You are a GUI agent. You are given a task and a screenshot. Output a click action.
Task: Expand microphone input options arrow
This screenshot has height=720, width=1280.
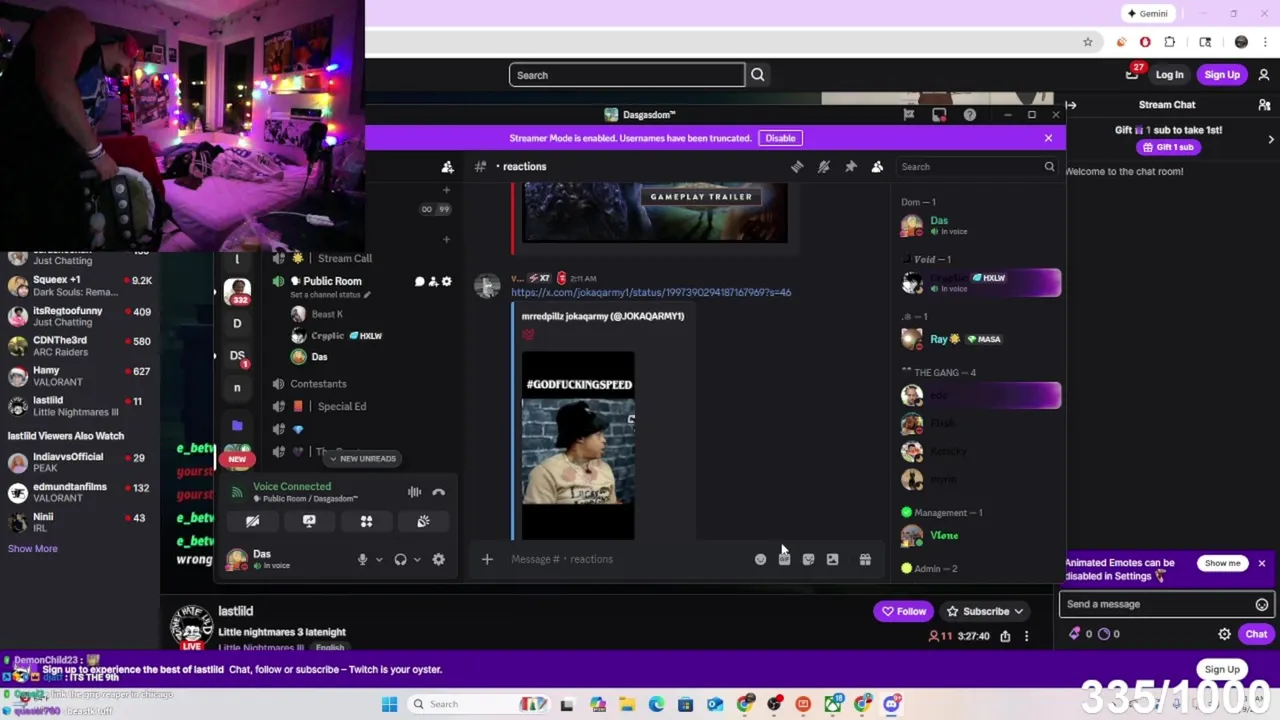379,560
